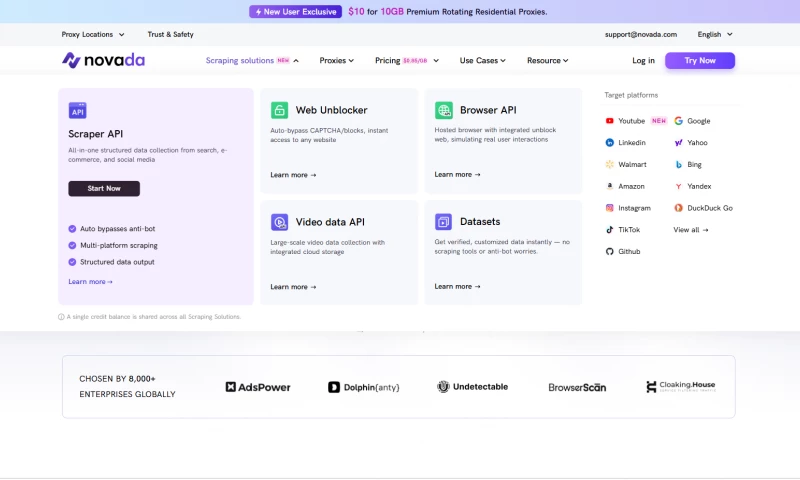The height and width of the screenshot is (480, 800).
Task: Click the Instagram platform icon
Action: [x=609, y=208]
